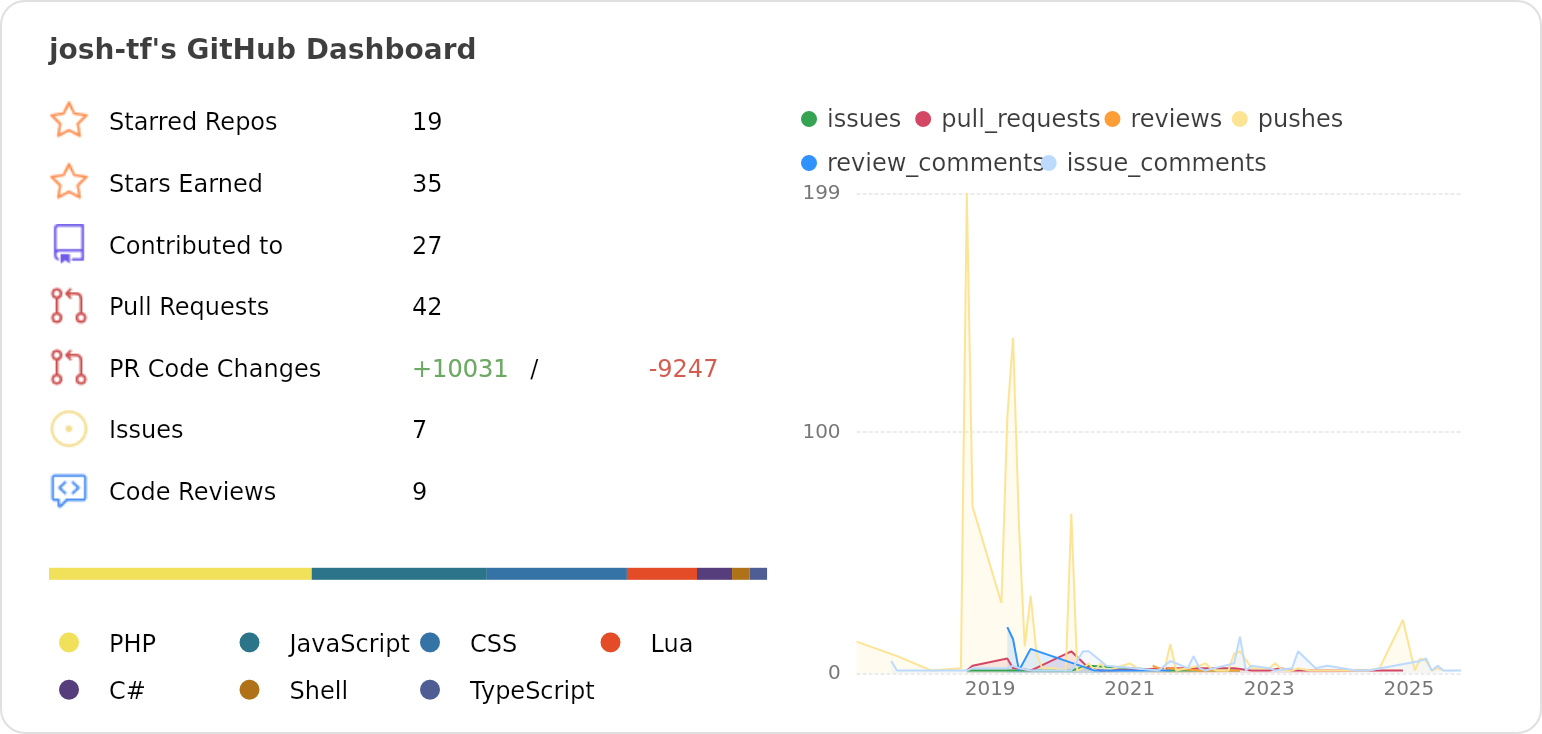Toggle the review_comments legend entry
Screen dimensions: 1542x734
(811, 162)
